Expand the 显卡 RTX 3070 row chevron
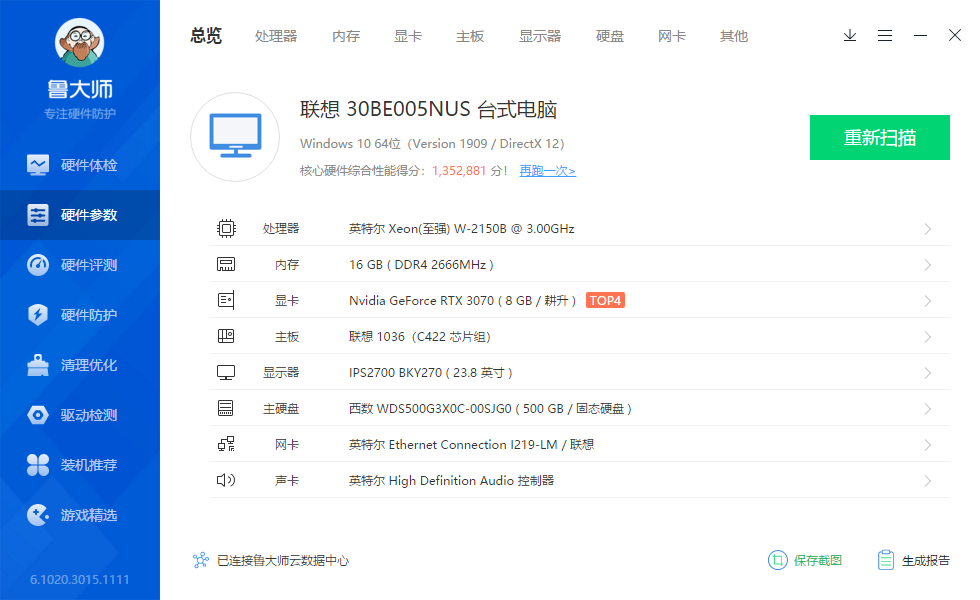This screenshot has height=600, width=980. tap(928, 301)
